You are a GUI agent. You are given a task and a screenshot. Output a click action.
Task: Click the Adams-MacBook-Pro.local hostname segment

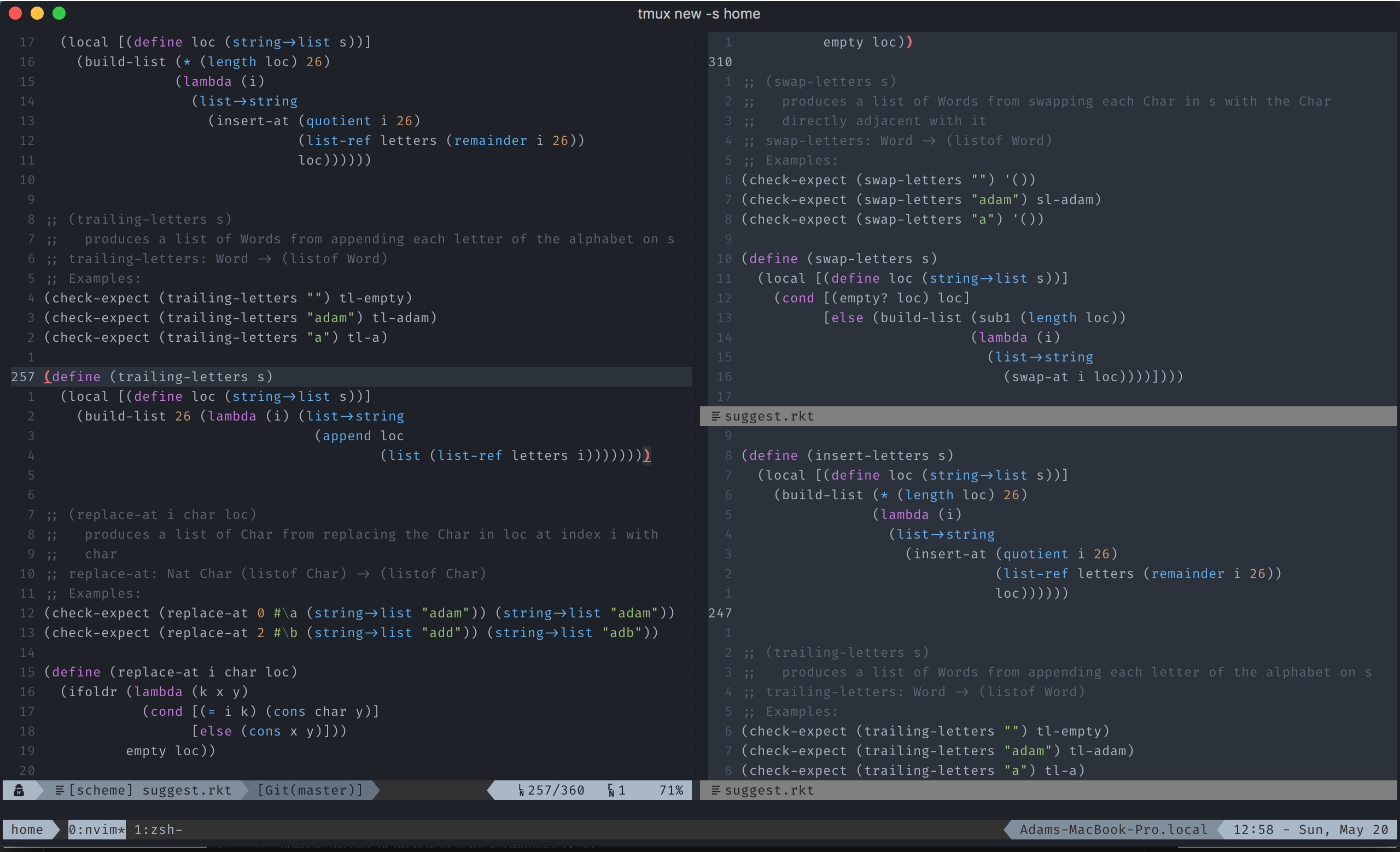[x=1112, y=829]
